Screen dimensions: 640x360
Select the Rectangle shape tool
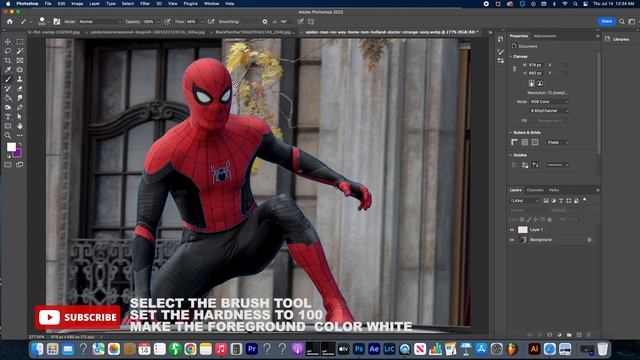[x=8, y=126]
